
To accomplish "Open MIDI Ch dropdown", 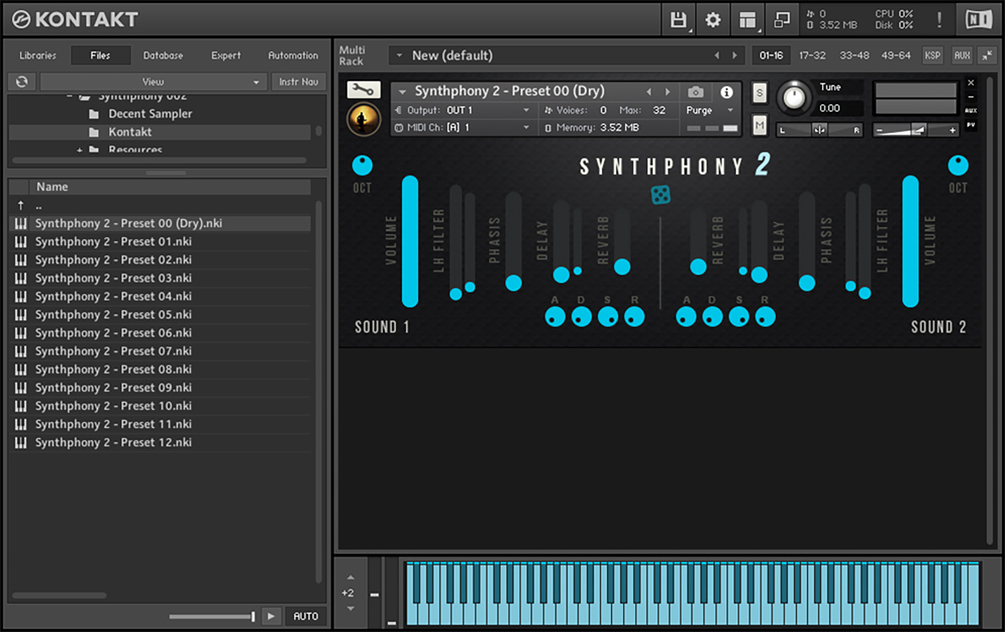I will (463, 128).
